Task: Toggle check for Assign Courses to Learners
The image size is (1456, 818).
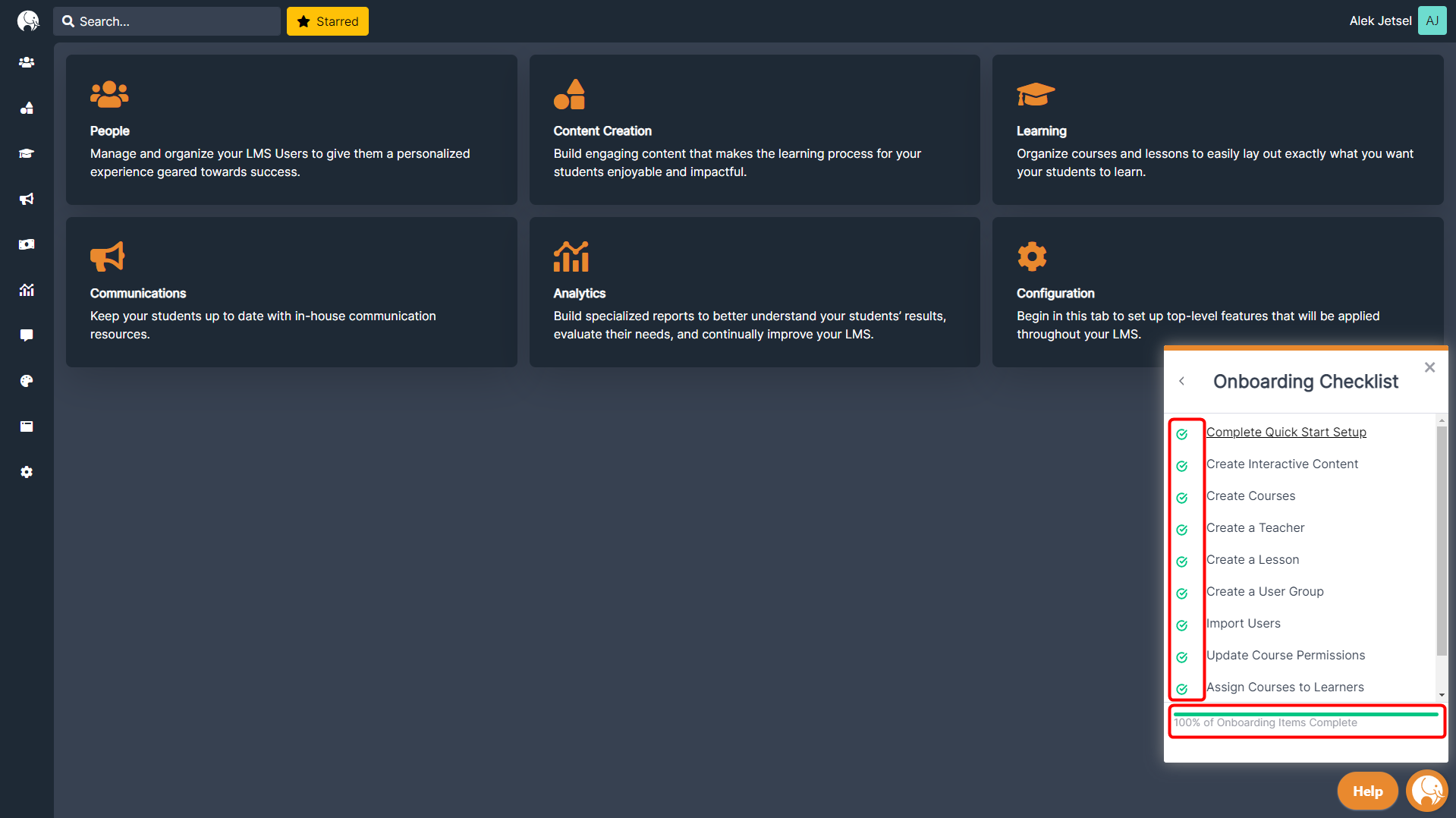Action: tap(1182, 689)
